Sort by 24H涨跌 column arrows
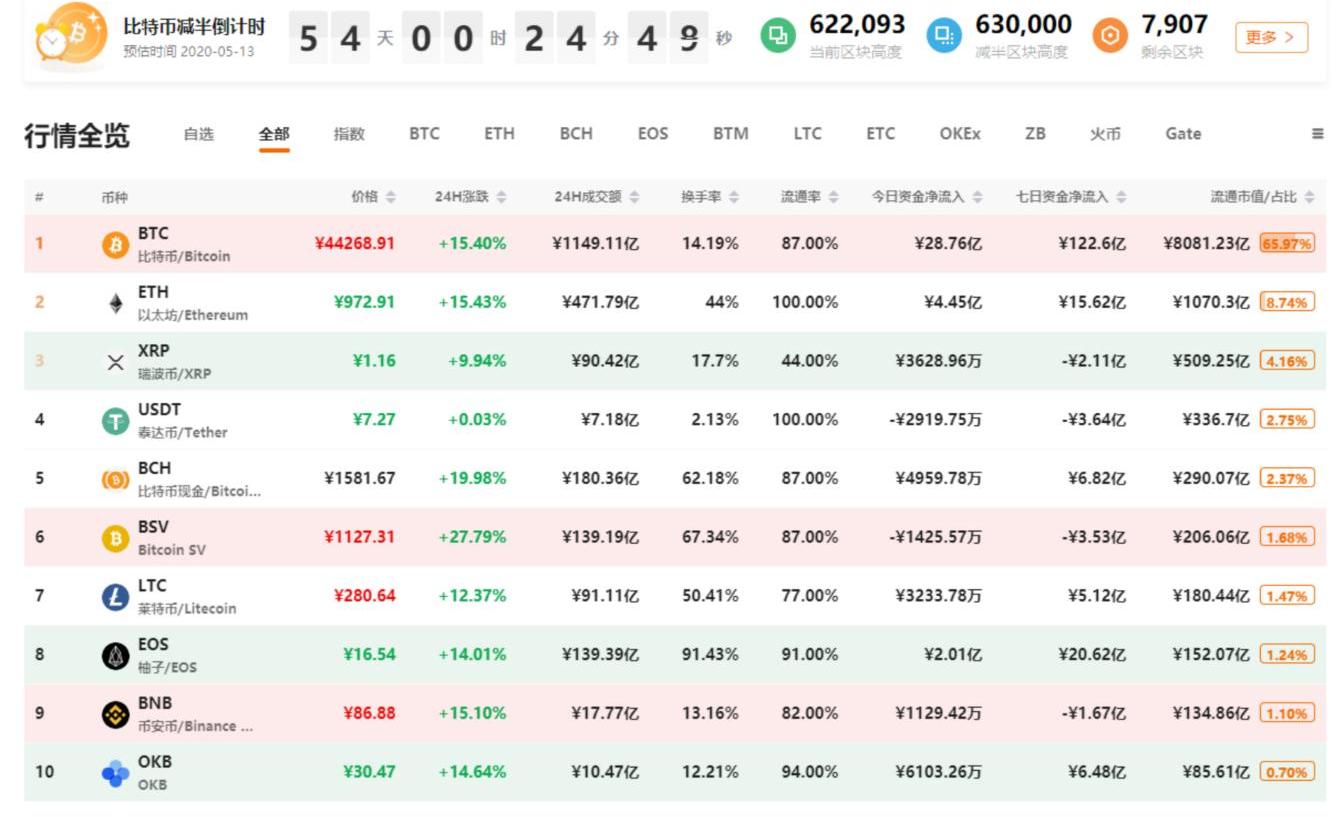Viewport: 1341px width, 817px height. pyautogui.click(x=501, y=197)
